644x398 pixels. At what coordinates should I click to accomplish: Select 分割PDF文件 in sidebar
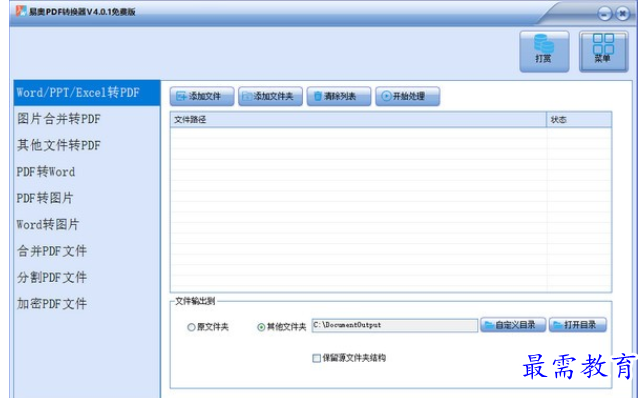87,277
